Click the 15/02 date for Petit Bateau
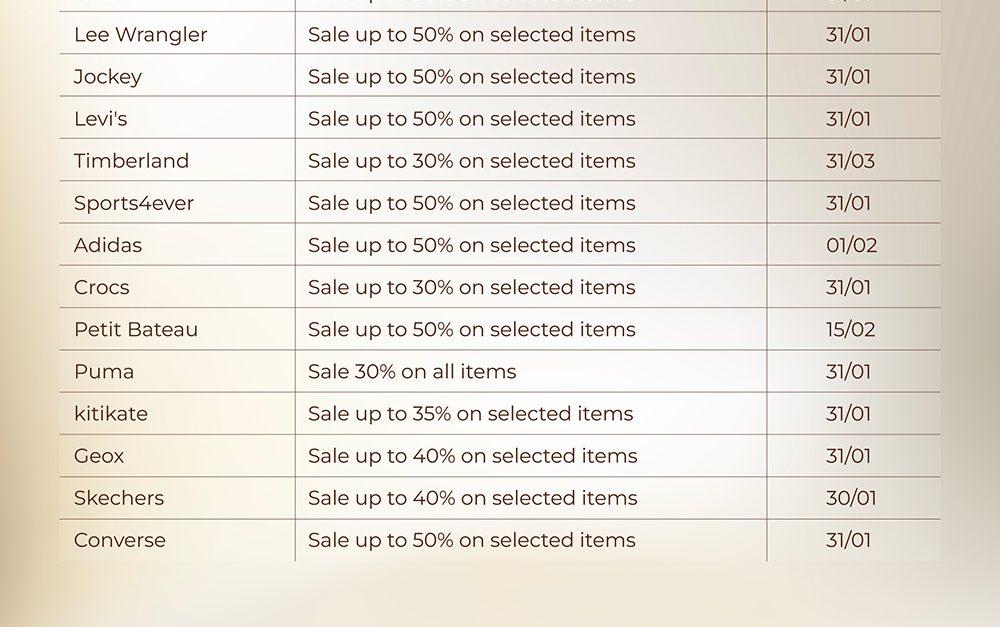 click(850, 329)
